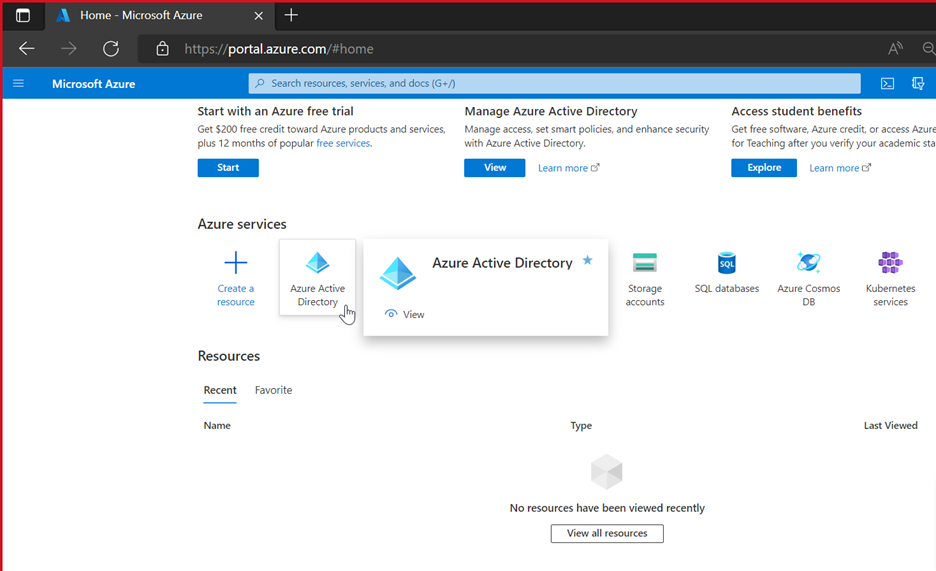Click the Start free trial button

click(228, 168)
